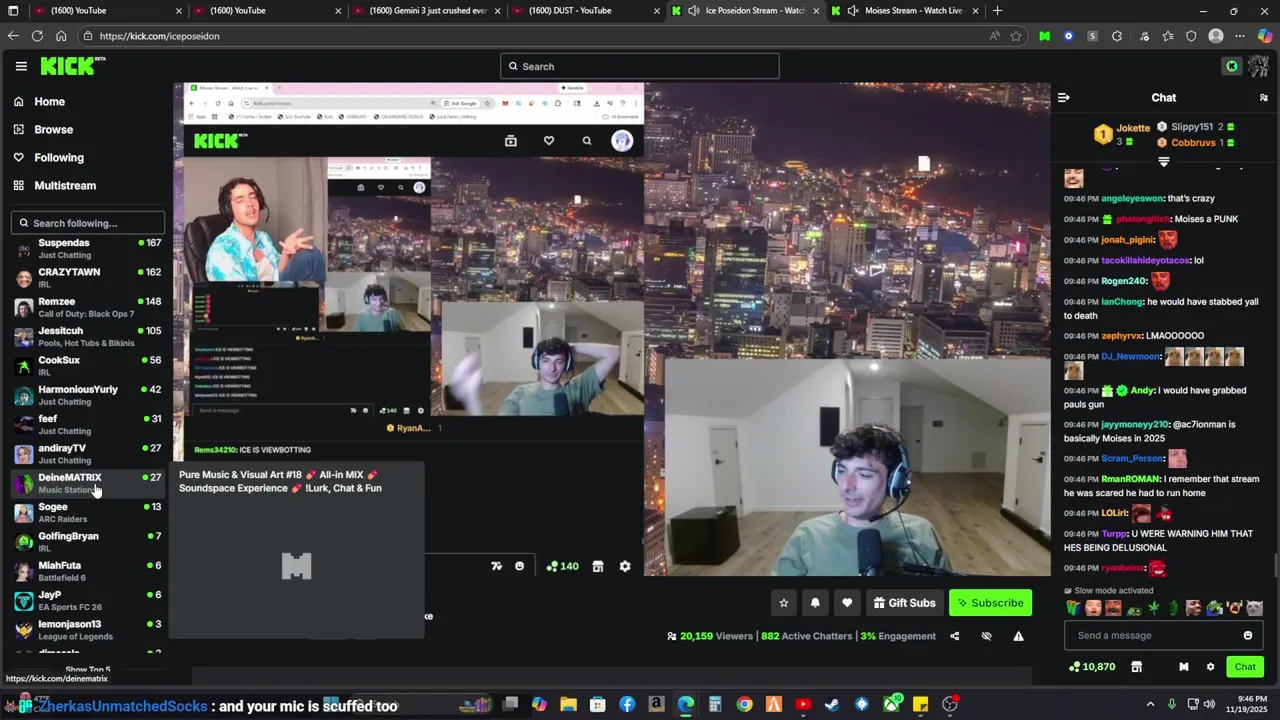1280x720 pixels.
Task: Open CookSux channel in sidebar
Action: click(88, 365)
